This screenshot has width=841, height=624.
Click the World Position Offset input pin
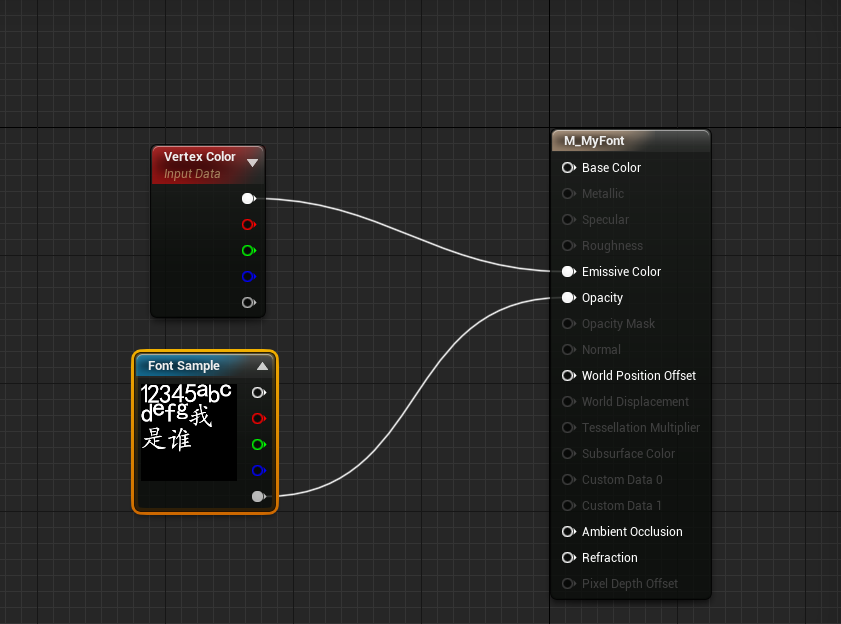point(569,376)
